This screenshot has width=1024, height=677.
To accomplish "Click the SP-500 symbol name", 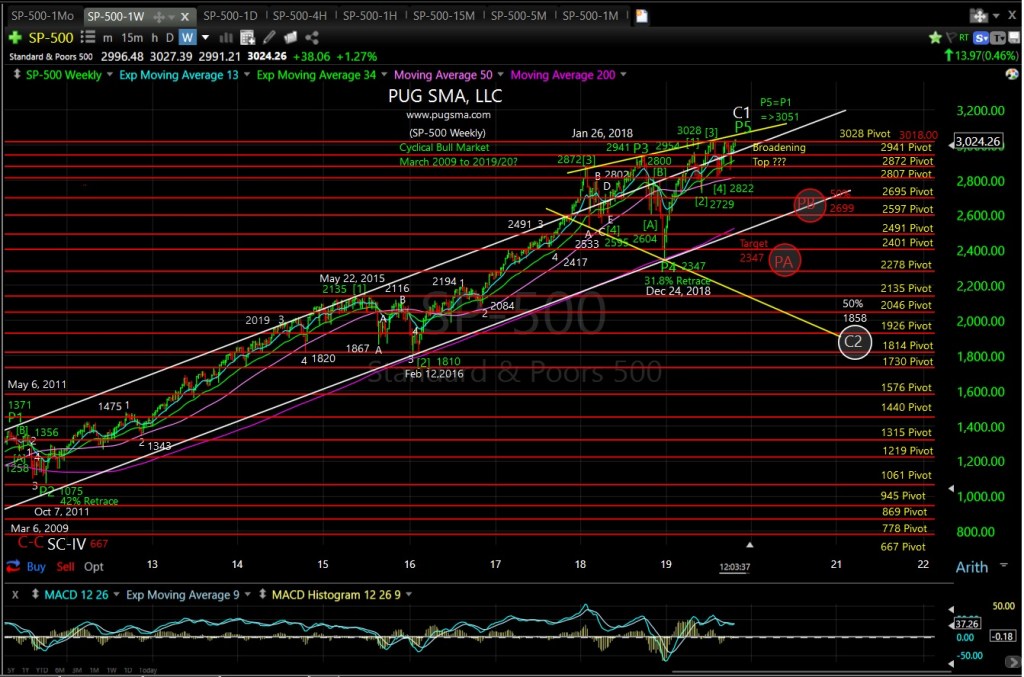I will point(51,38).
